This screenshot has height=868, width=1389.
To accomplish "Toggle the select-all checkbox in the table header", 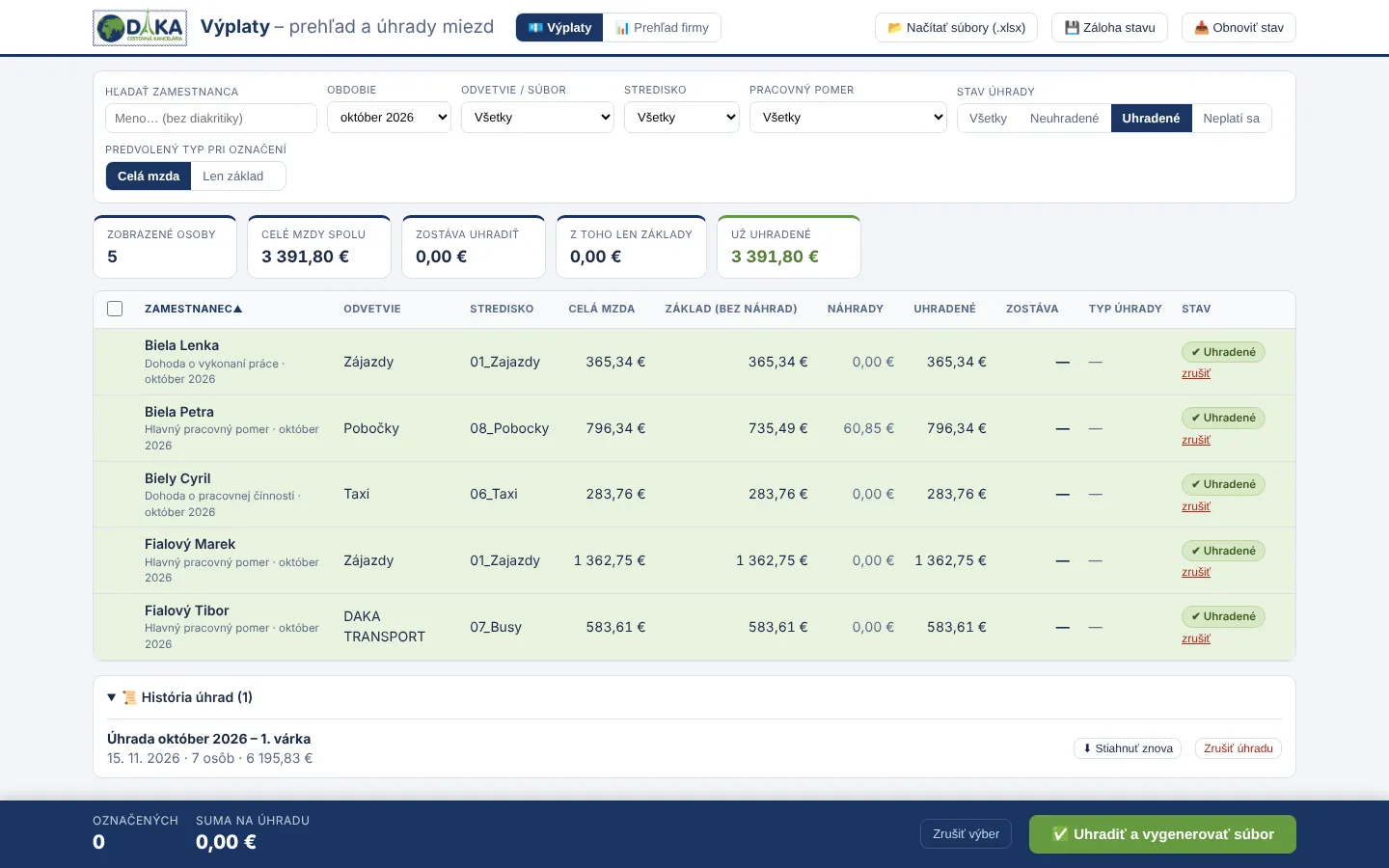I will click(x=115, y=309).
